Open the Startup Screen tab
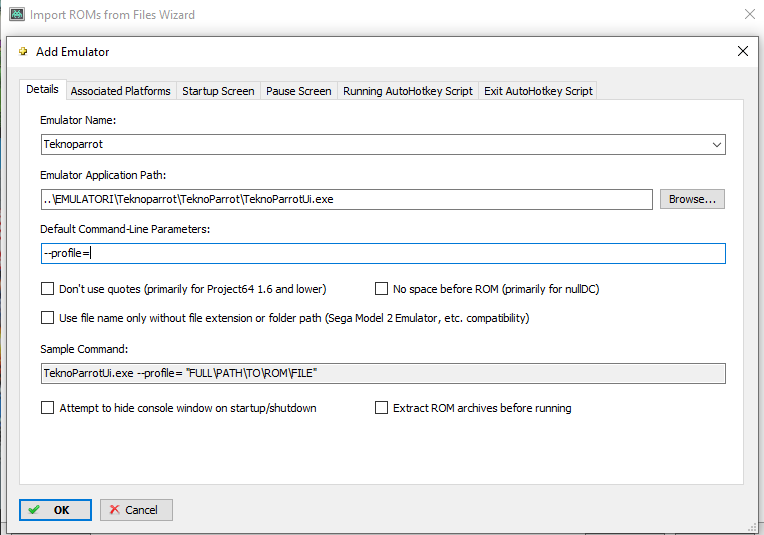This screenshot has height=535, width=764. click(218, 91)
